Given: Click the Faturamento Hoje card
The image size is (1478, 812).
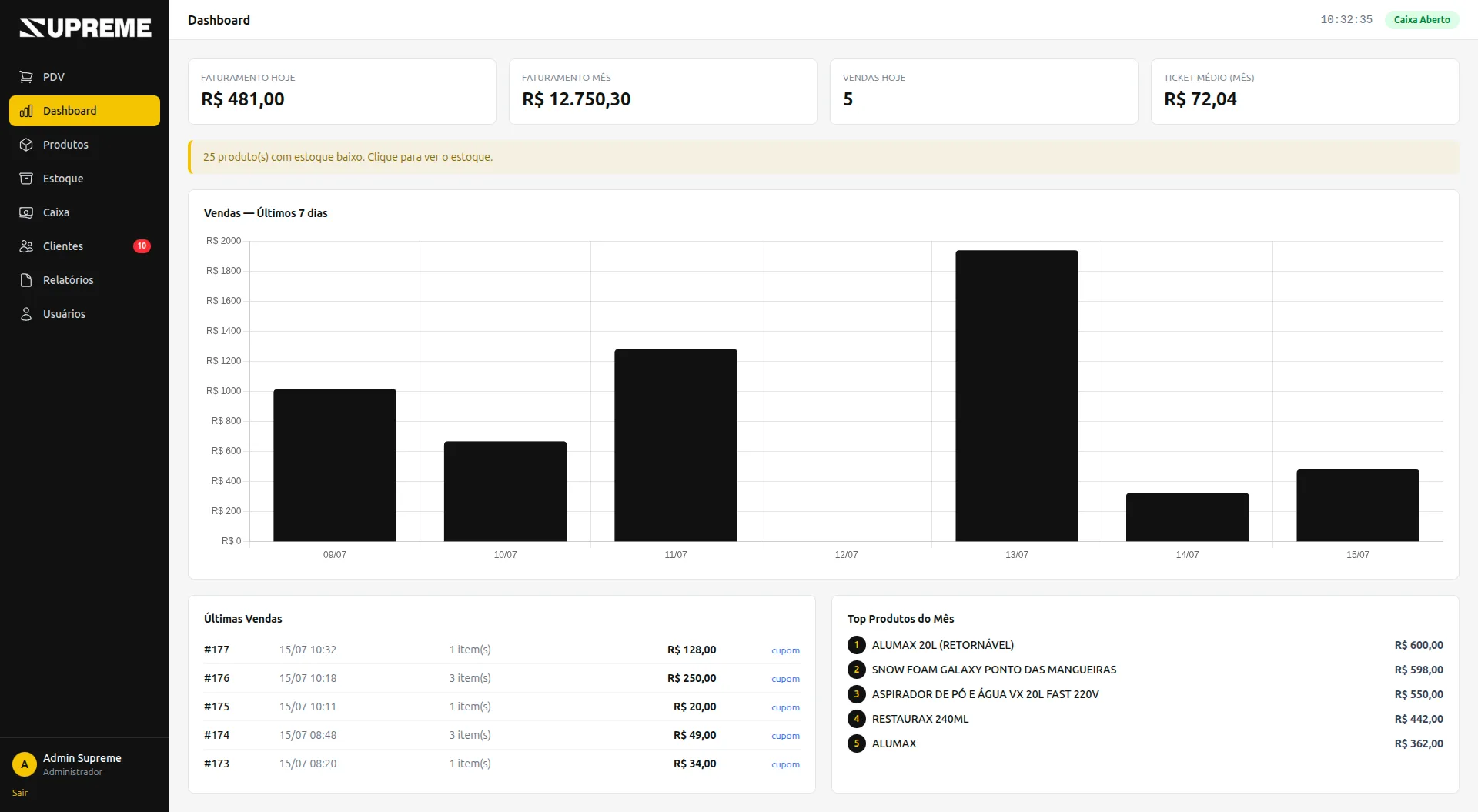Looking at the screenshot, I should click(x=342, y=92).
